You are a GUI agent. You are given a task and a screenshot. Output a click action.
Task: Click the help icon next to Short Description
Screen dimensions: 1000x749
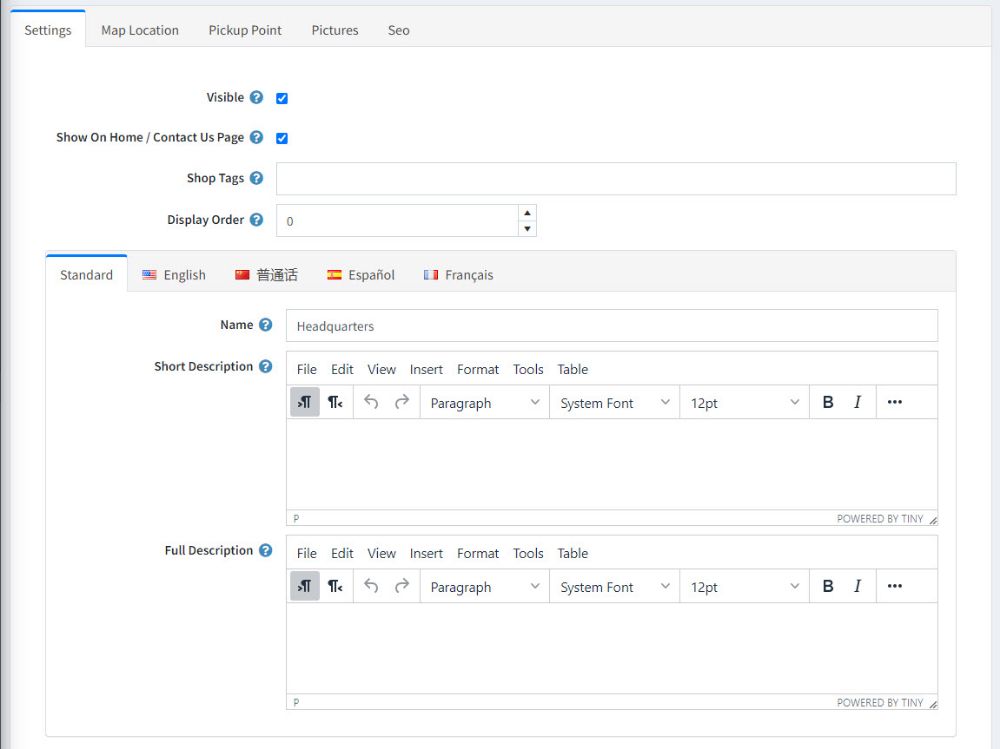(265, 366)
